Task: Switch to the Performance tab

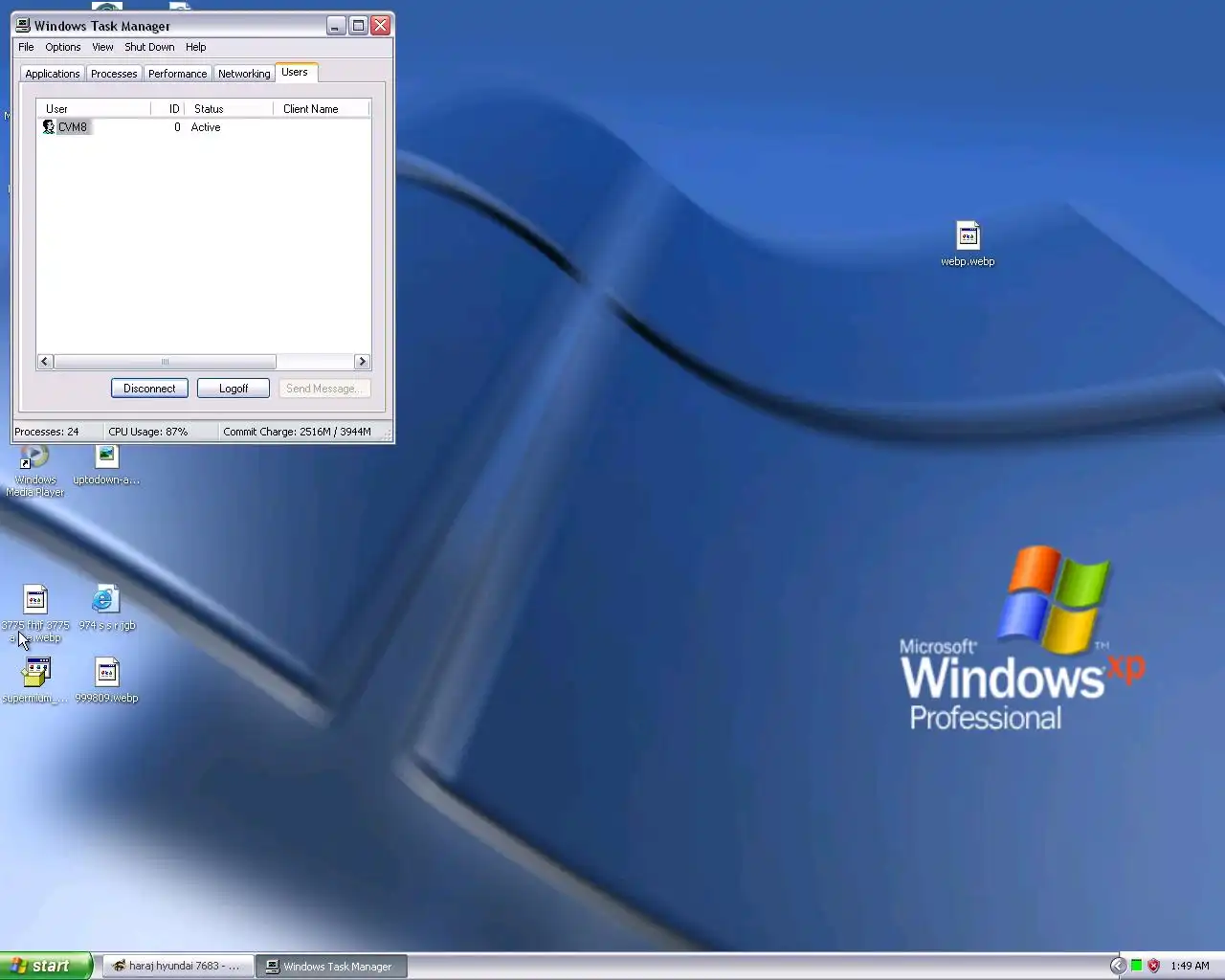Action: point(177,74)
